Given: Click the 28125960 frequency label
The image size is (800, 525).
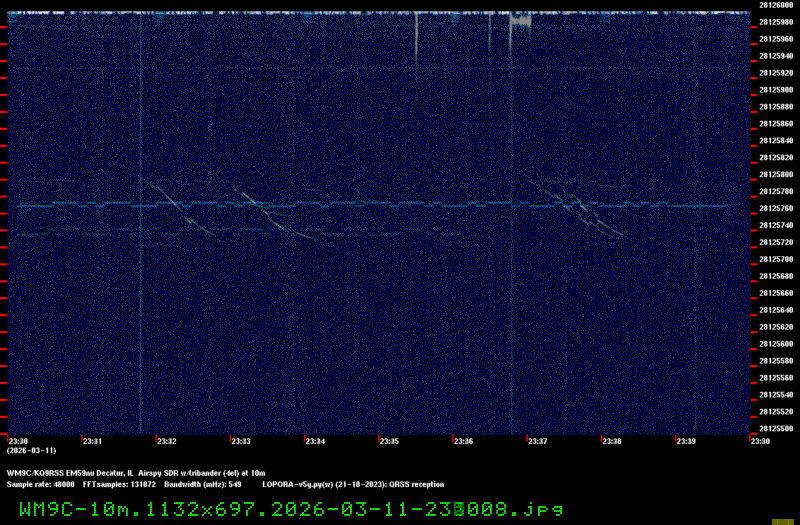Looking at the screenshot, I should 776,39.
